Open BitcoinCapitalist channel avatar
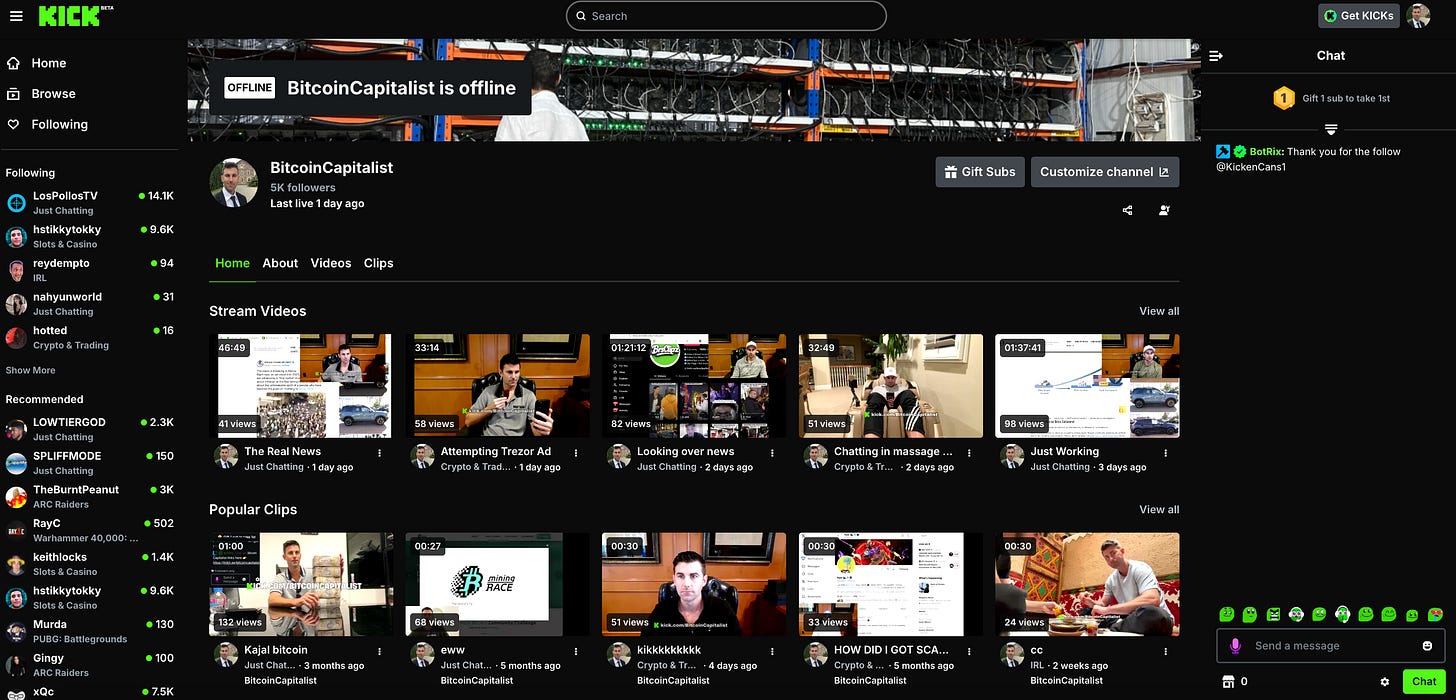Screen dimensions: 1456x700 coord(234,182)
